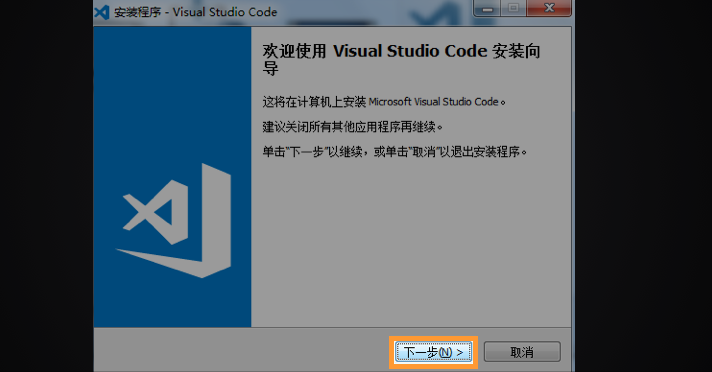Screen dimensions: 712x372
Task: Click the 取消 button
Action: [x=522, y=352]
